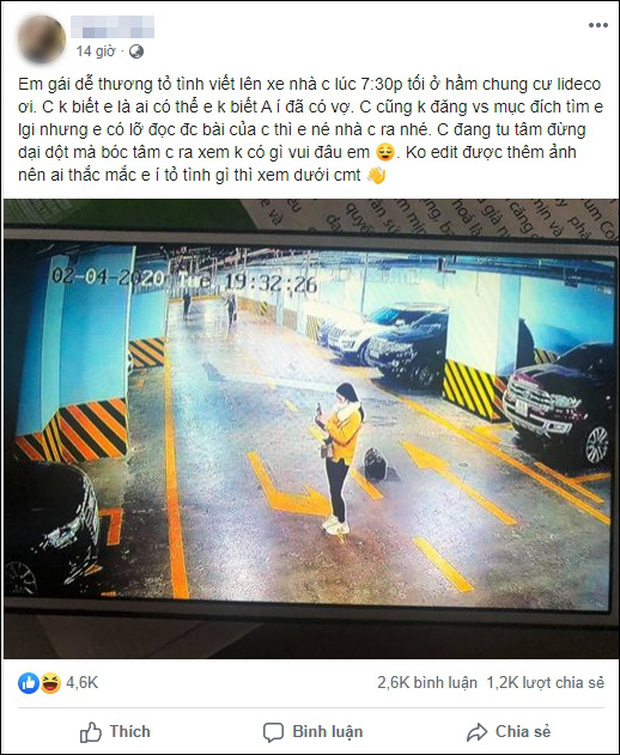620x755 pixels.
Task: Click the post text starting 'Em gái dễ thương'
Action: click(x=310, y=129)
